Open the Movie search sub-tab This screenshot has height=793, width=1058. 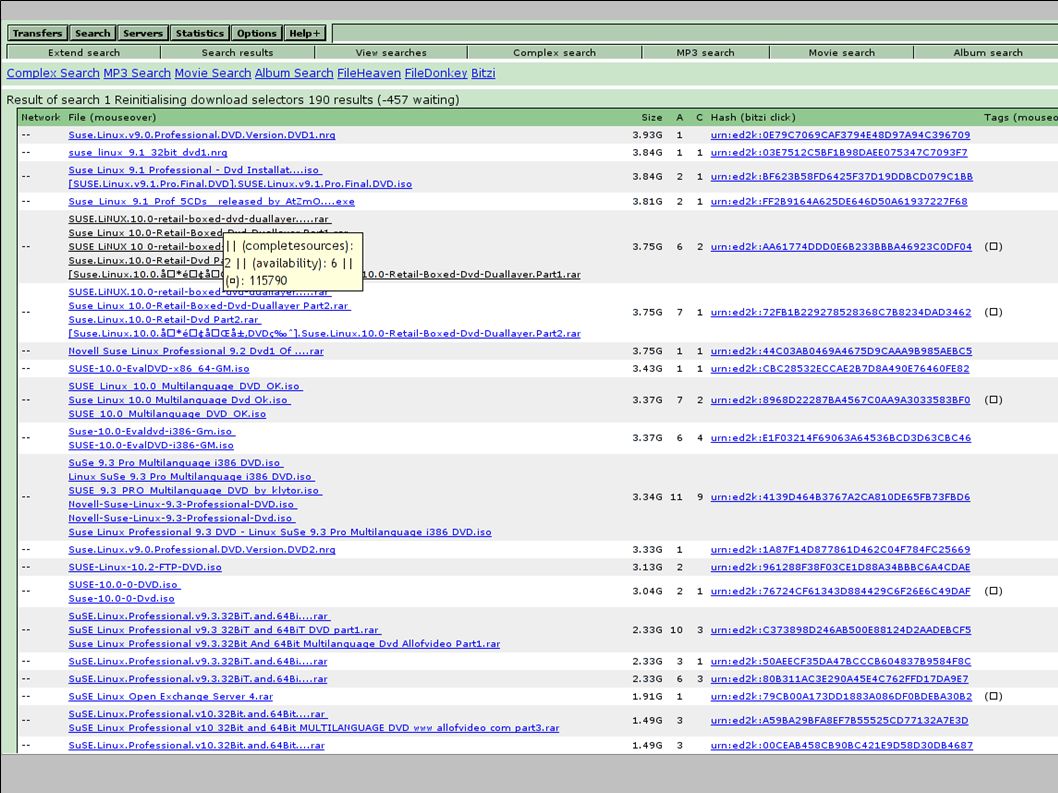(x=841, y=53)
